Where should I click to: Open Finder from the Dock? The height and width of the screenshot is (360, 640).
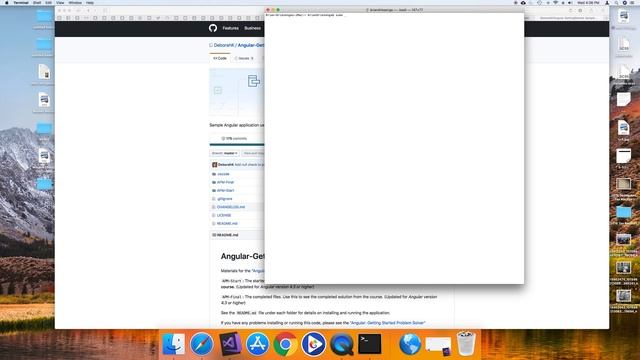[173, 344]
